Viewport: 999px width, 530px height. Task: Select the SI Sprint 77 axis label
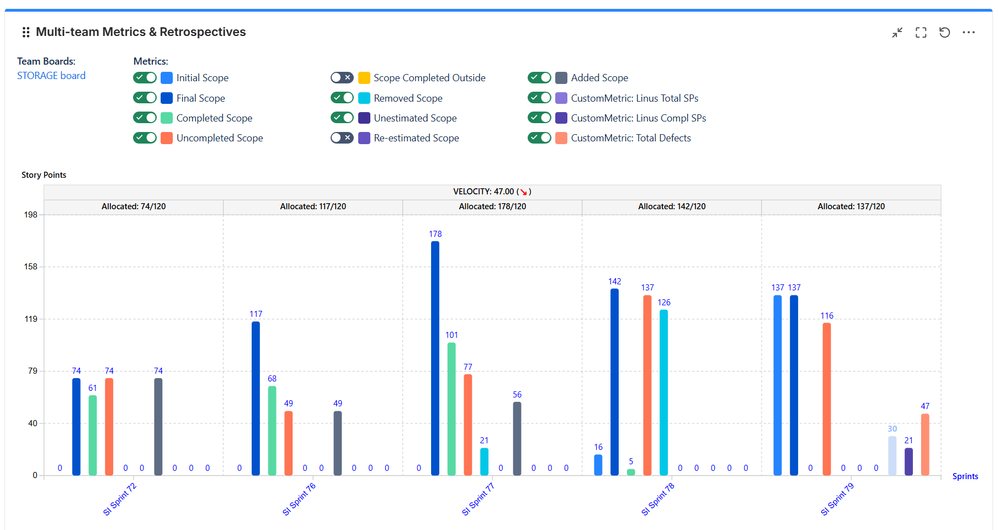(x=478, y=499)
